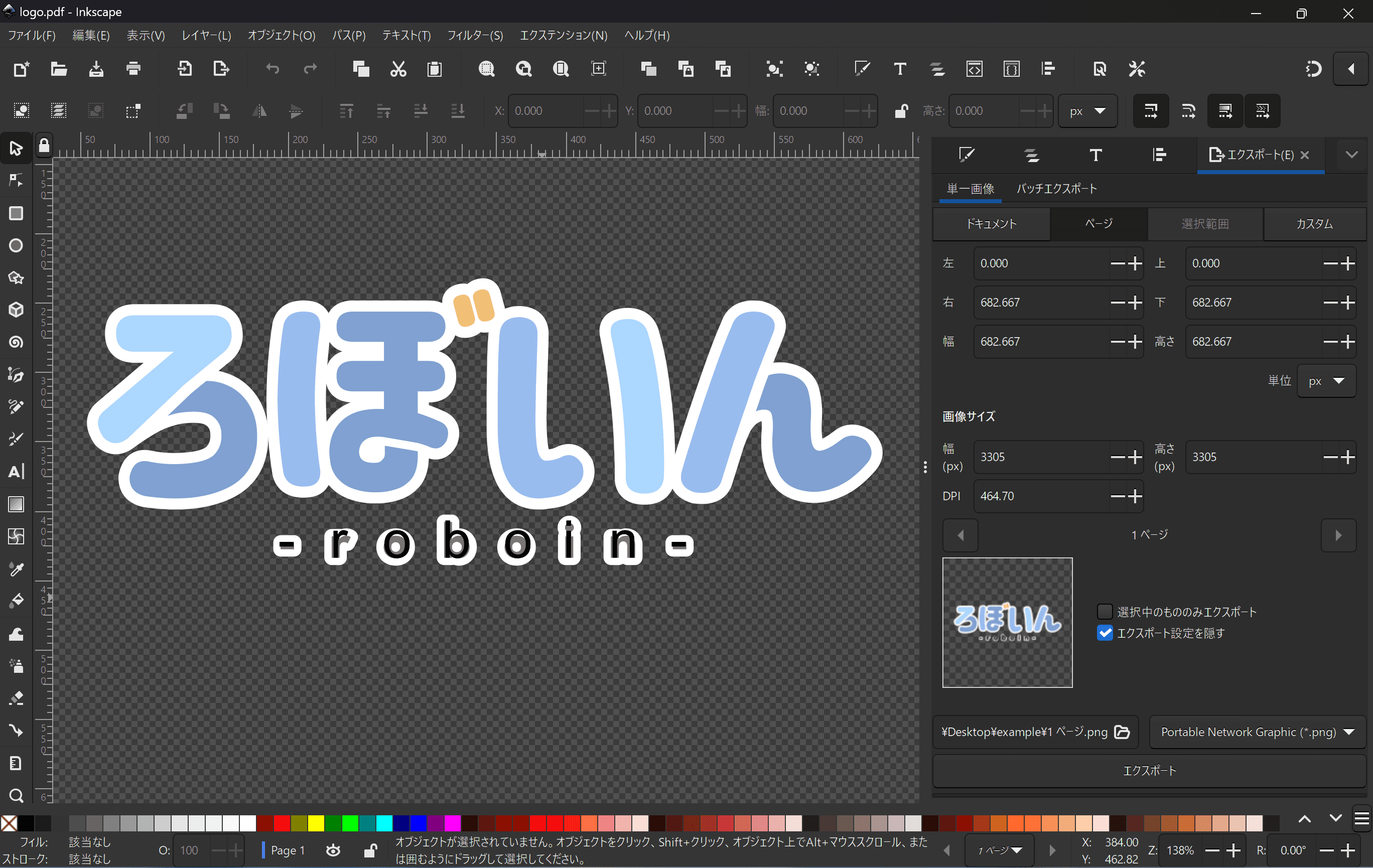Select the Calligraphy tool
The width and height of the screenshot is (1373, 868).
16,440
